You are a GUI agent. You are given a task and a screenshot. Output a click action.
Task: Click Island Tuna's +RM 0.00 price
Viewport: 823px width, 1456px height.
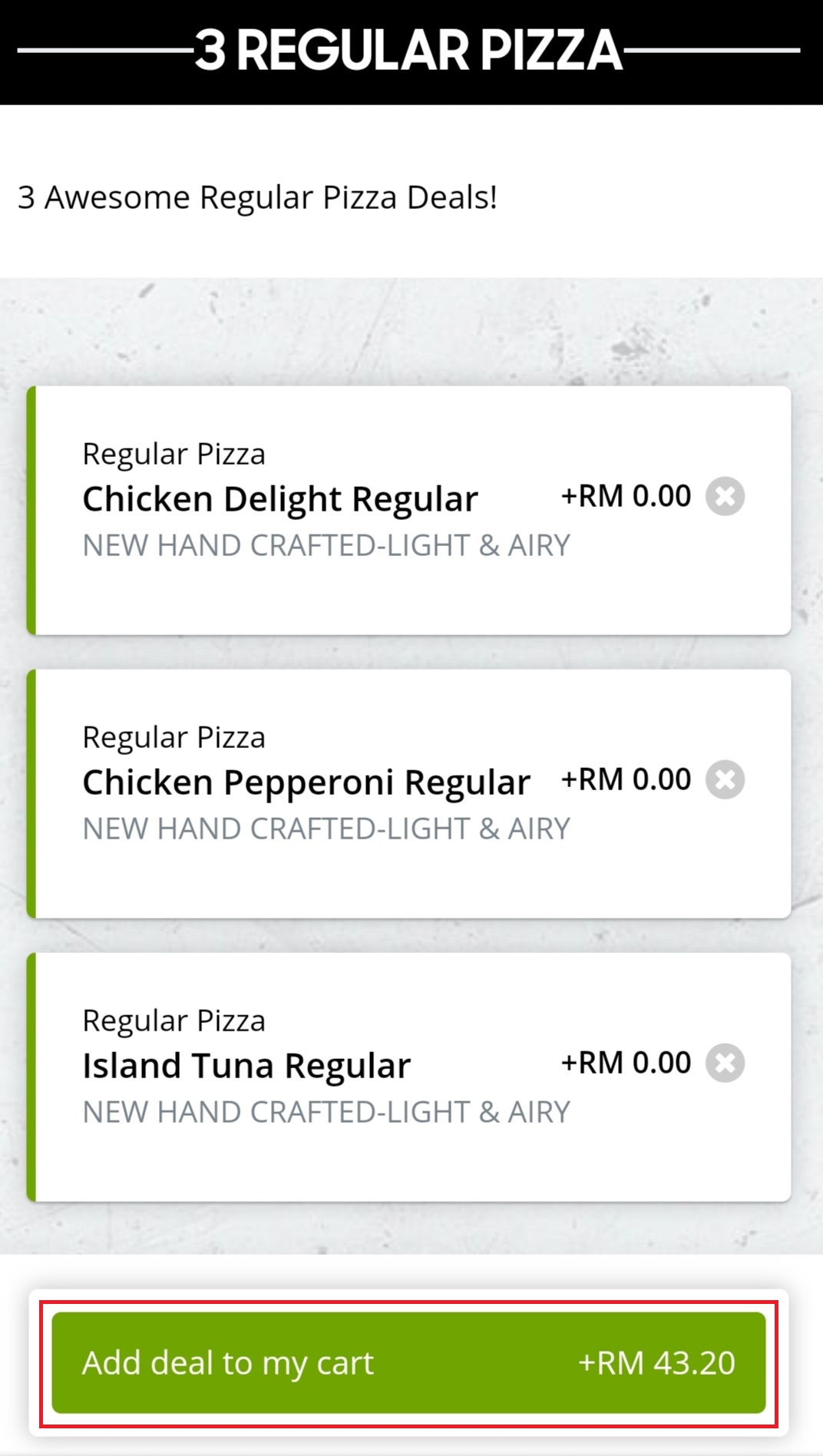[626, 1063]
